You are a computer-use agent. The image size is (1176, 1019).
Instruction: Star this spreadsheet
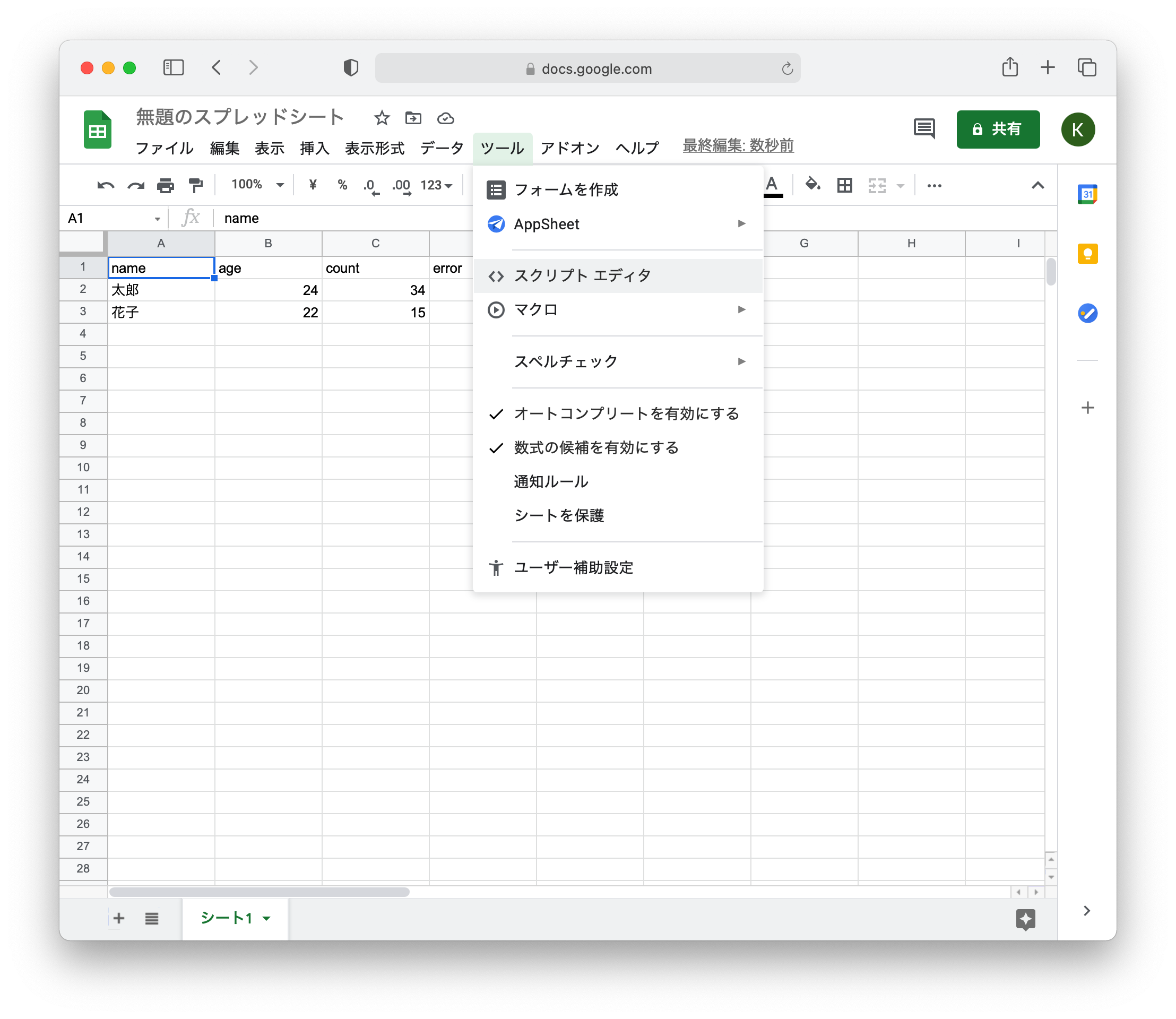click(382, 118)
